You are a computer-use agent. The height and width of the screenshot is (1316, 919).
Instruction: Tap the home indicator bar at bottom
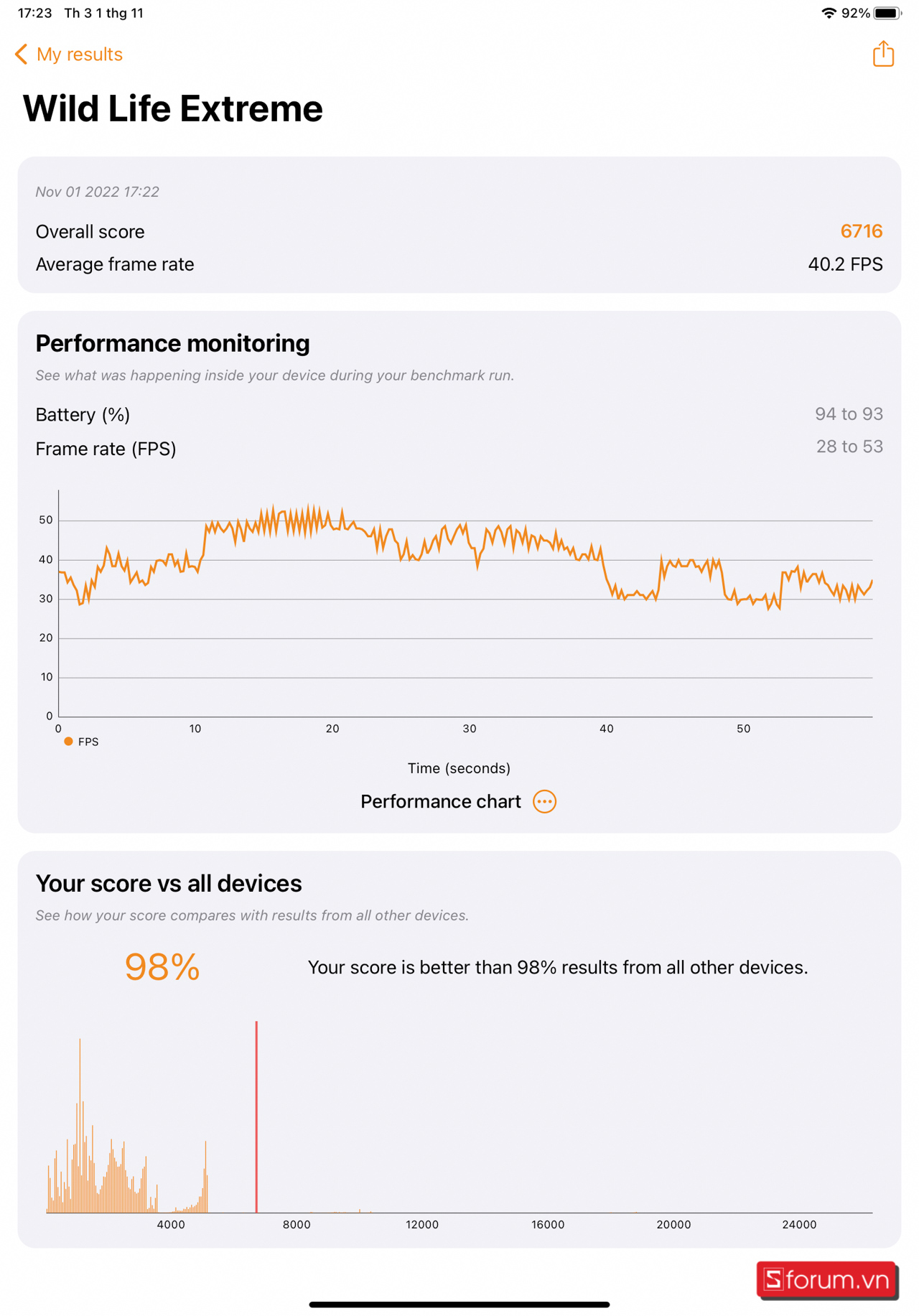pos(459,1304)
